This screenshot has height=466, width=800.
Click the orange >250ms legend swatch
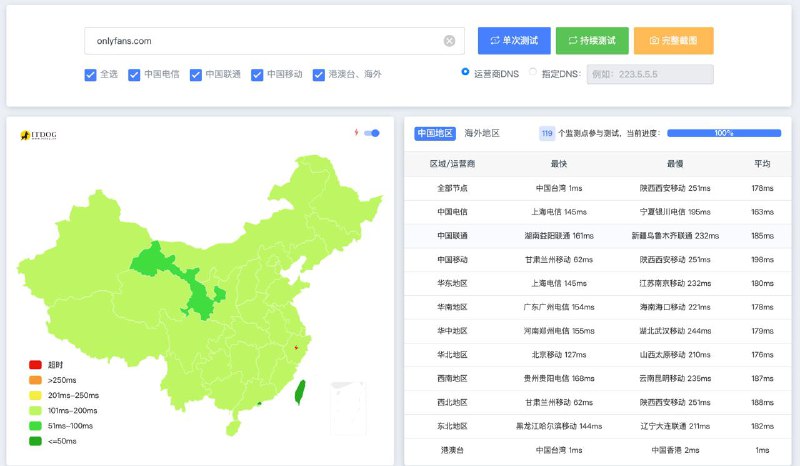tap(36, 380)
